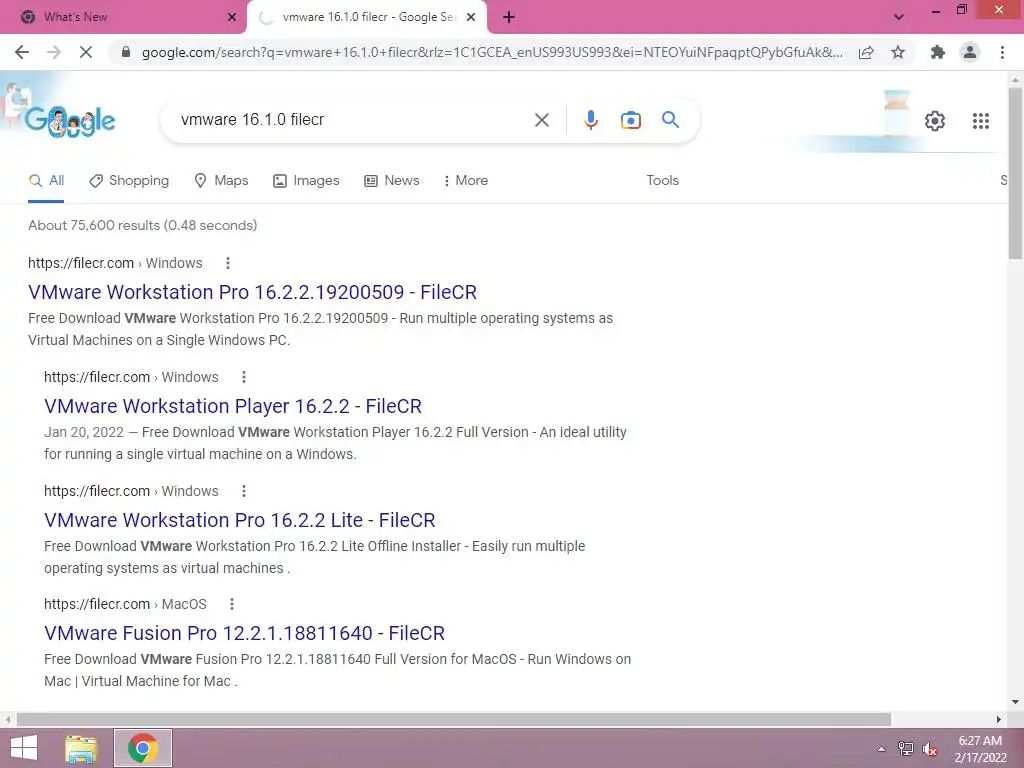Open options for Workstation Pro 16.2.2.19200509 result
The height and width of the screenshot is (768, 1024).
227,263
